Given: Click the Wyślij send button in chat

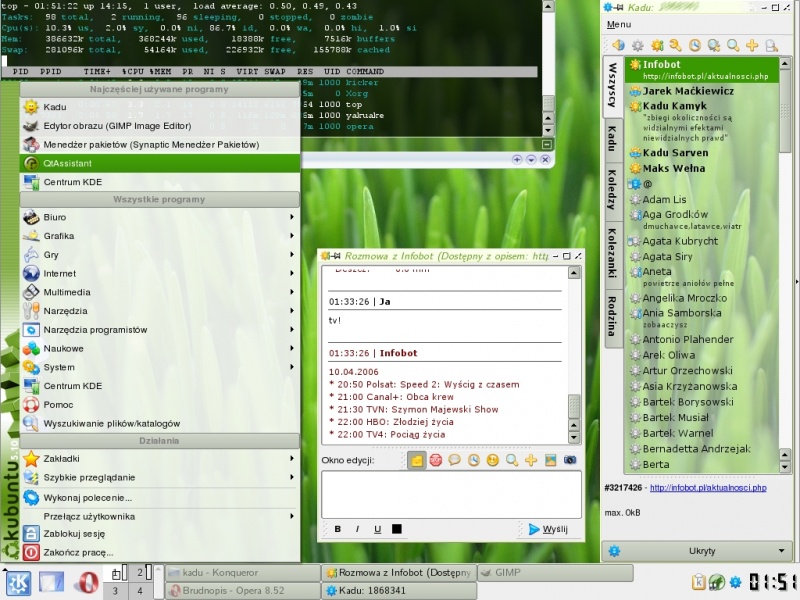Looking at the screenshot, I should coord(548,529).
